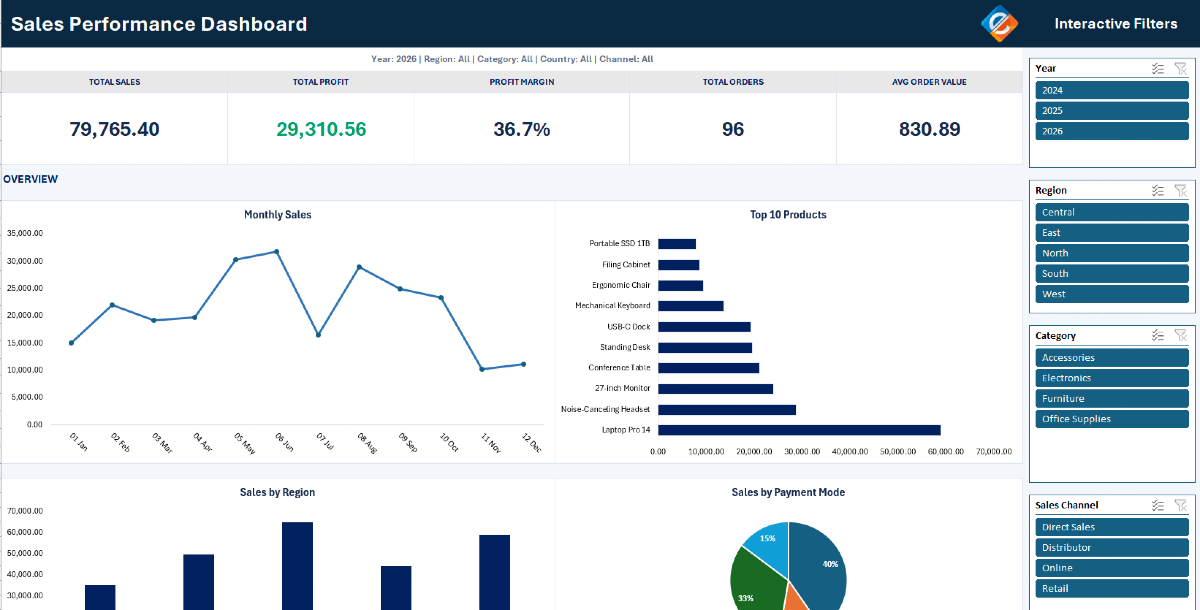This screenshot has width=1200, height=610.
Task: Click the June data point on Monthly Sales
Action: click(x=276, y=251)
